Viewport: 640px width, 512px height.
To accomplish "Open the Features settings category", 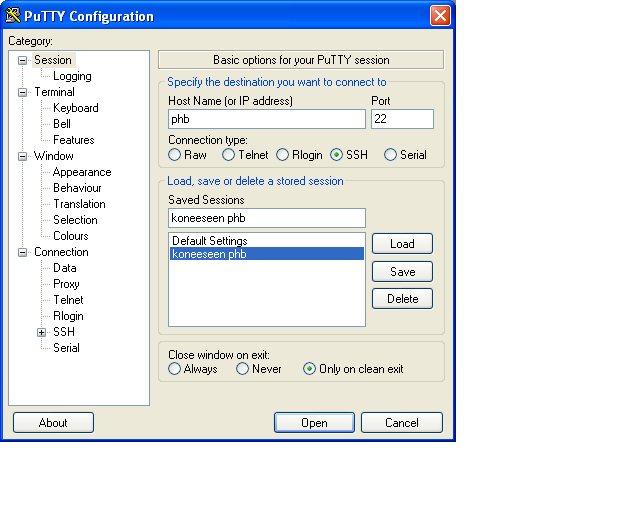I will click(74, 140).
